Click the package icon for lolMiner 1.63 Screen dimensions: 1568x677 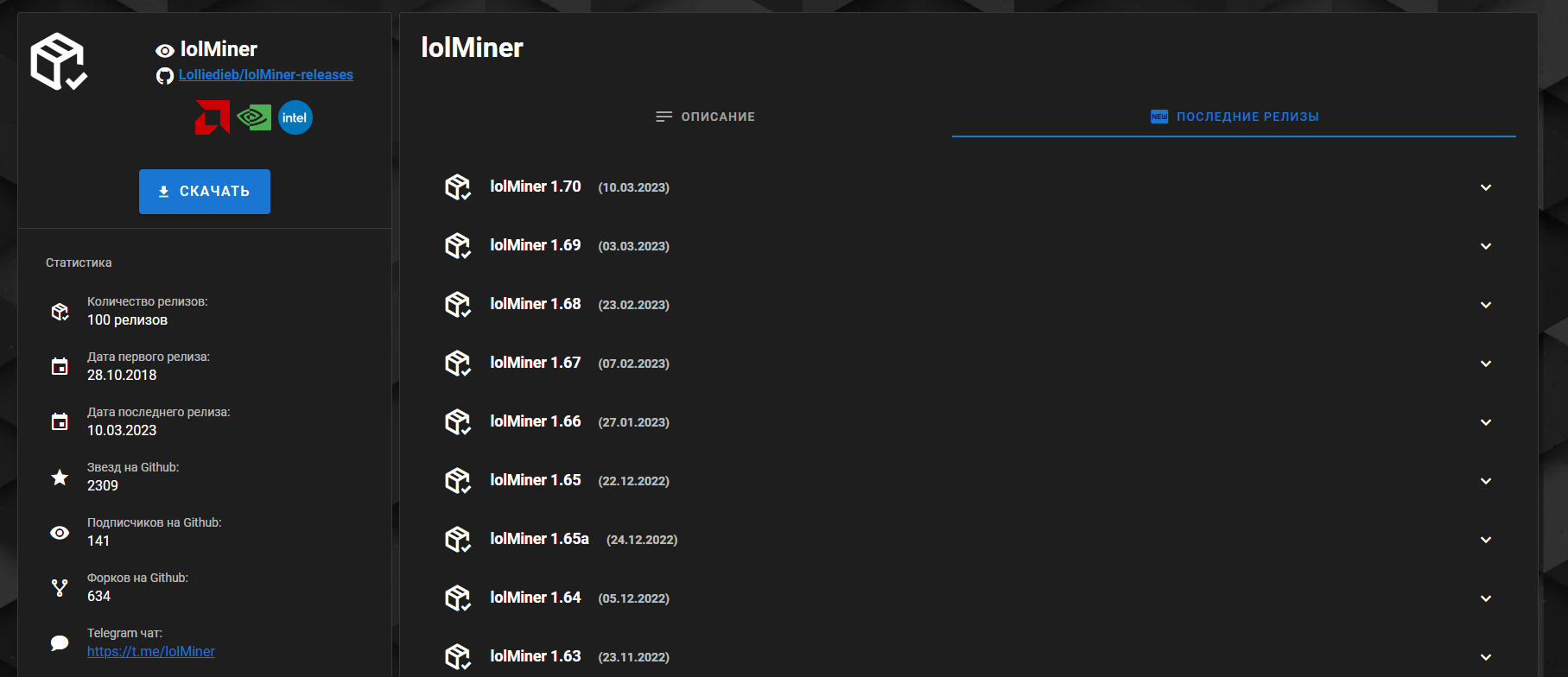pos(458,657)
